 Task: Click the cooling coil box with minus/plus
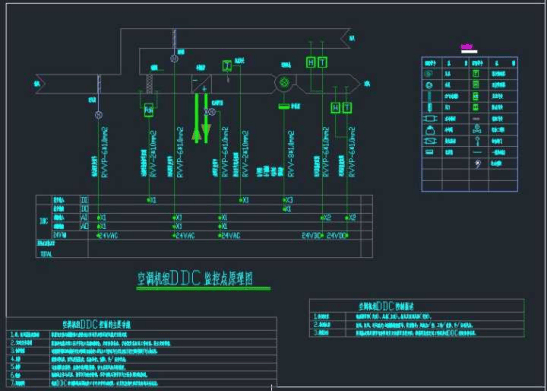(x=201, y=84)
